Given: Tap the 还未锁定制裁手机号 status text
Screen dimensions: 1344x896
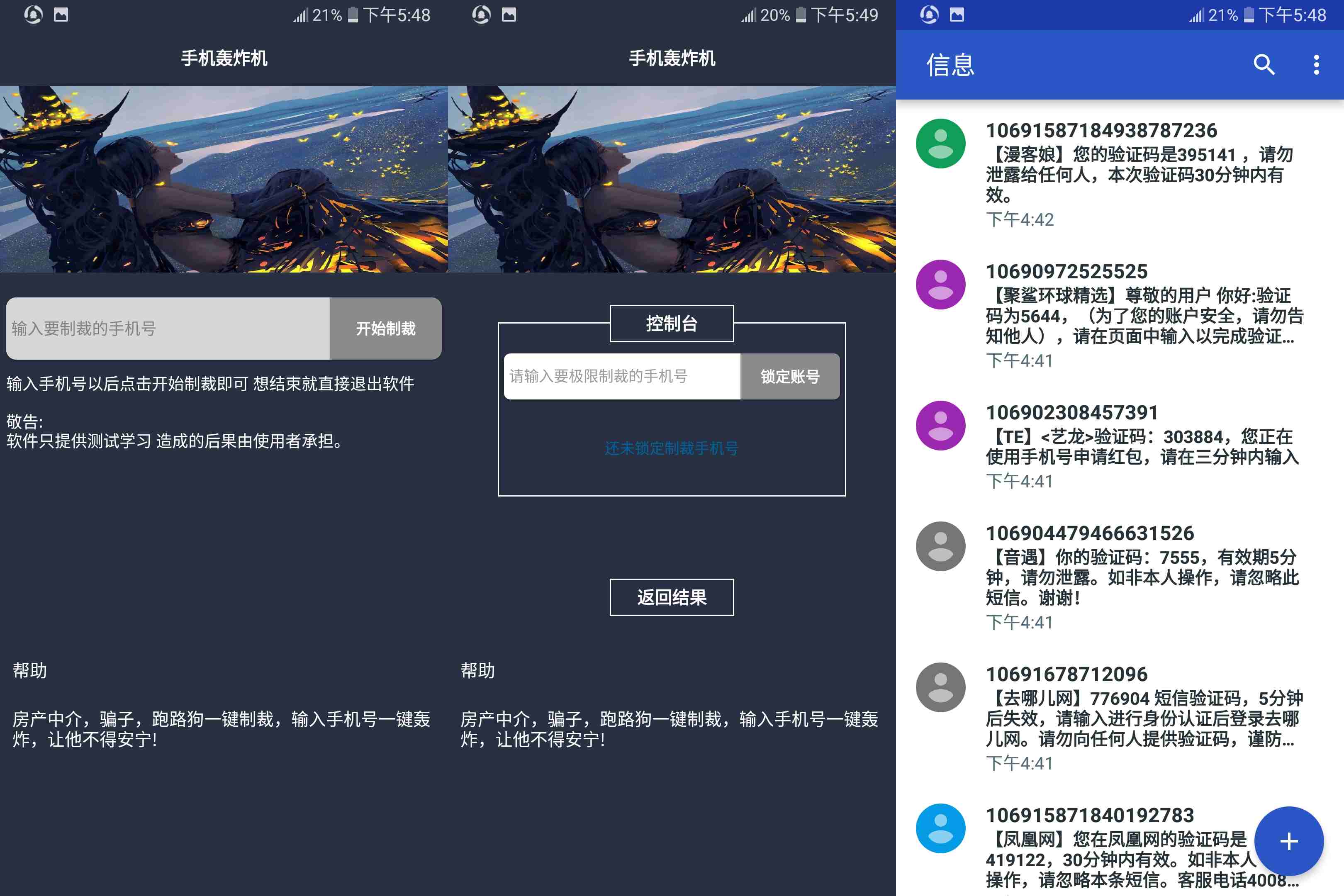Looking at the screenshot, I should (x=672, y=448).
